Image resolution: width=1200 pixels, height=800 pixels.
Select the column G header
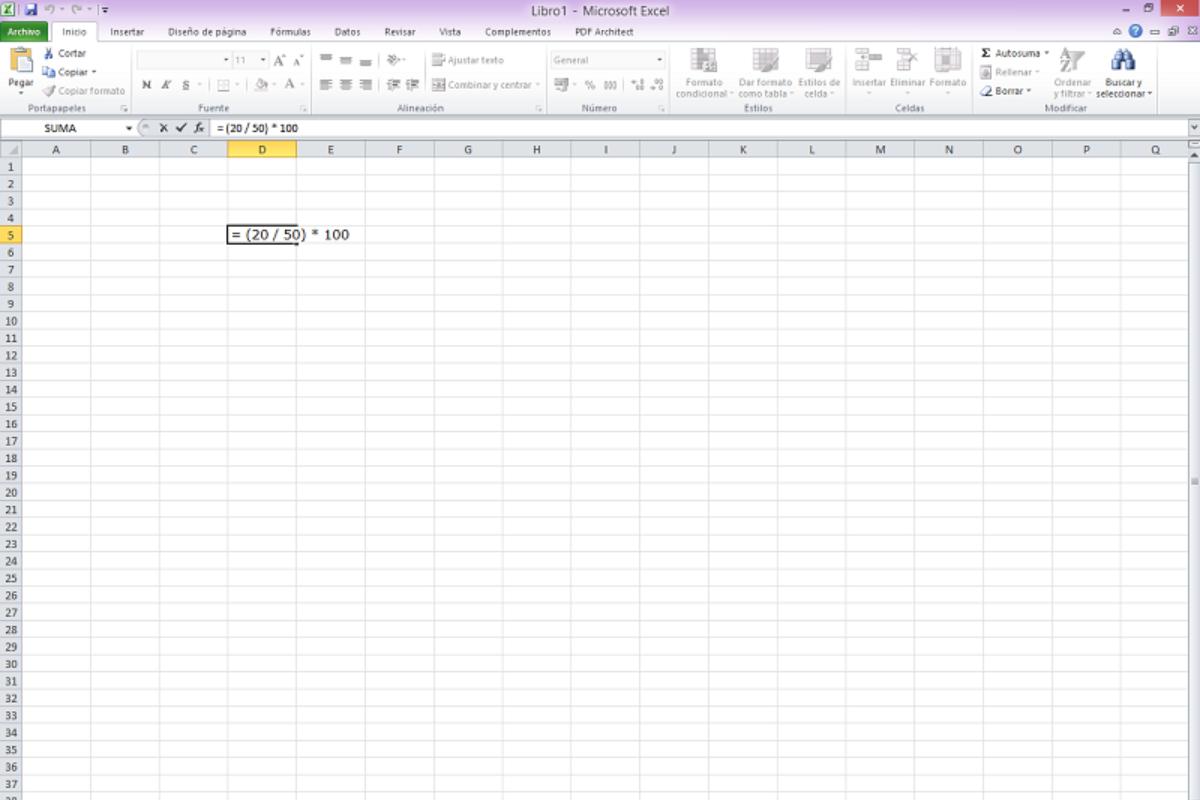(x=467, y=150)
